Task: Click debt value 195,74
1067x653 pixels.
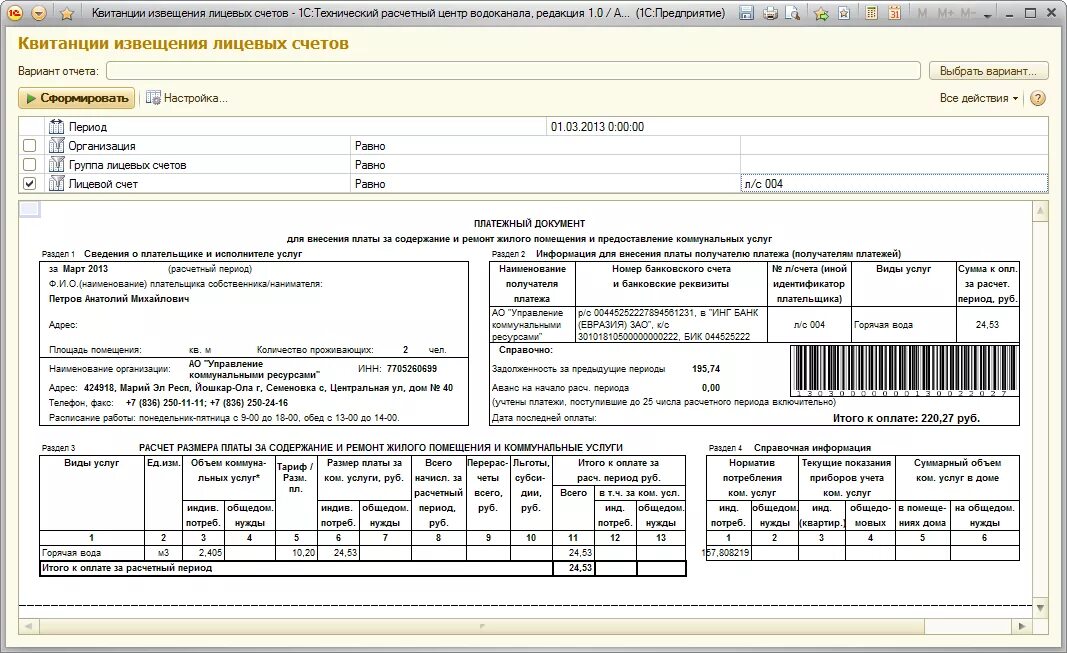Action: (x=706, y=369)
